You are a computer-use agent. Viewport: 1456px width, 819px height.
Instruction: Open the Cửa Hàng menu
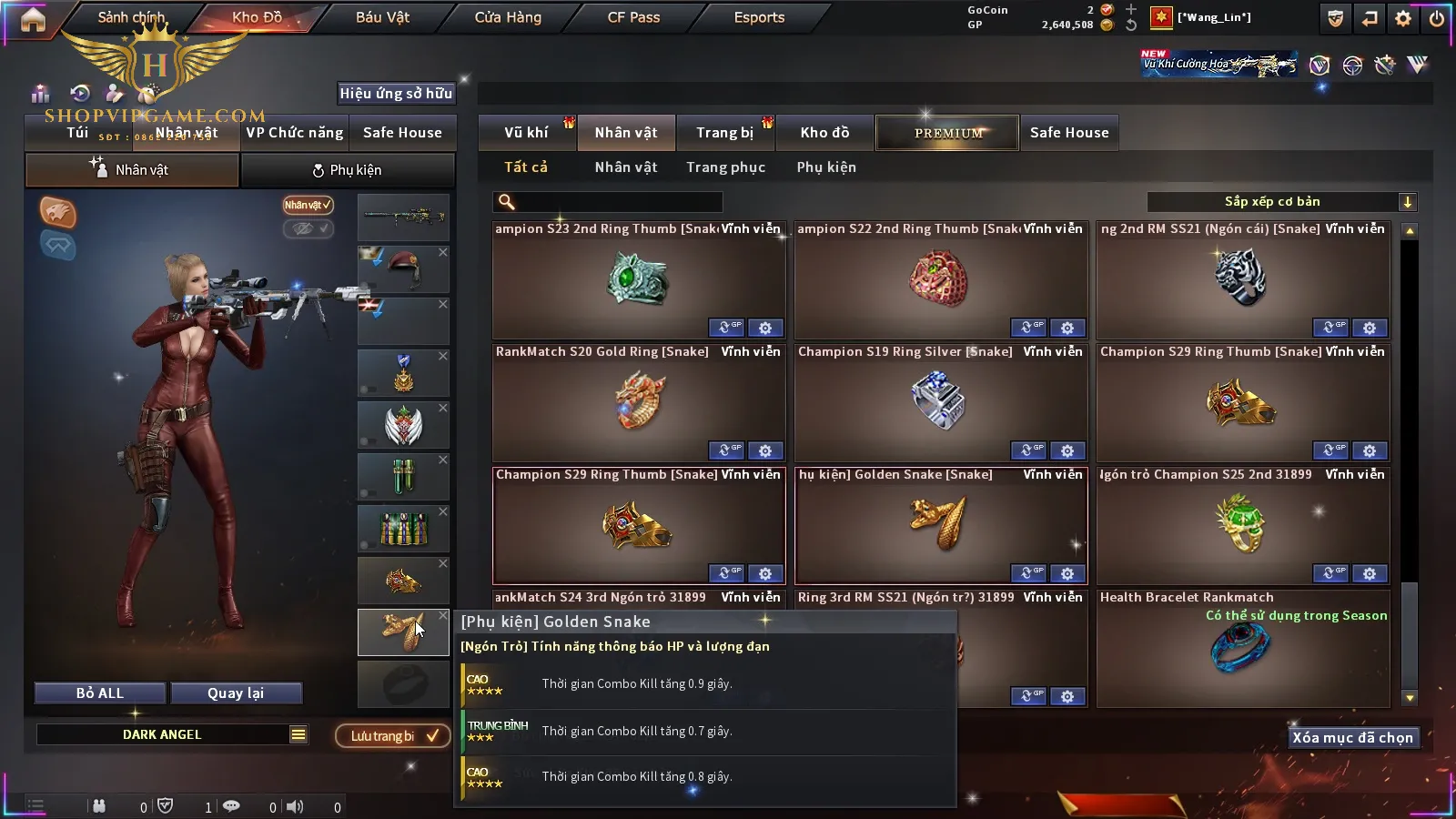pyautogui.click(x=508, y=17)
